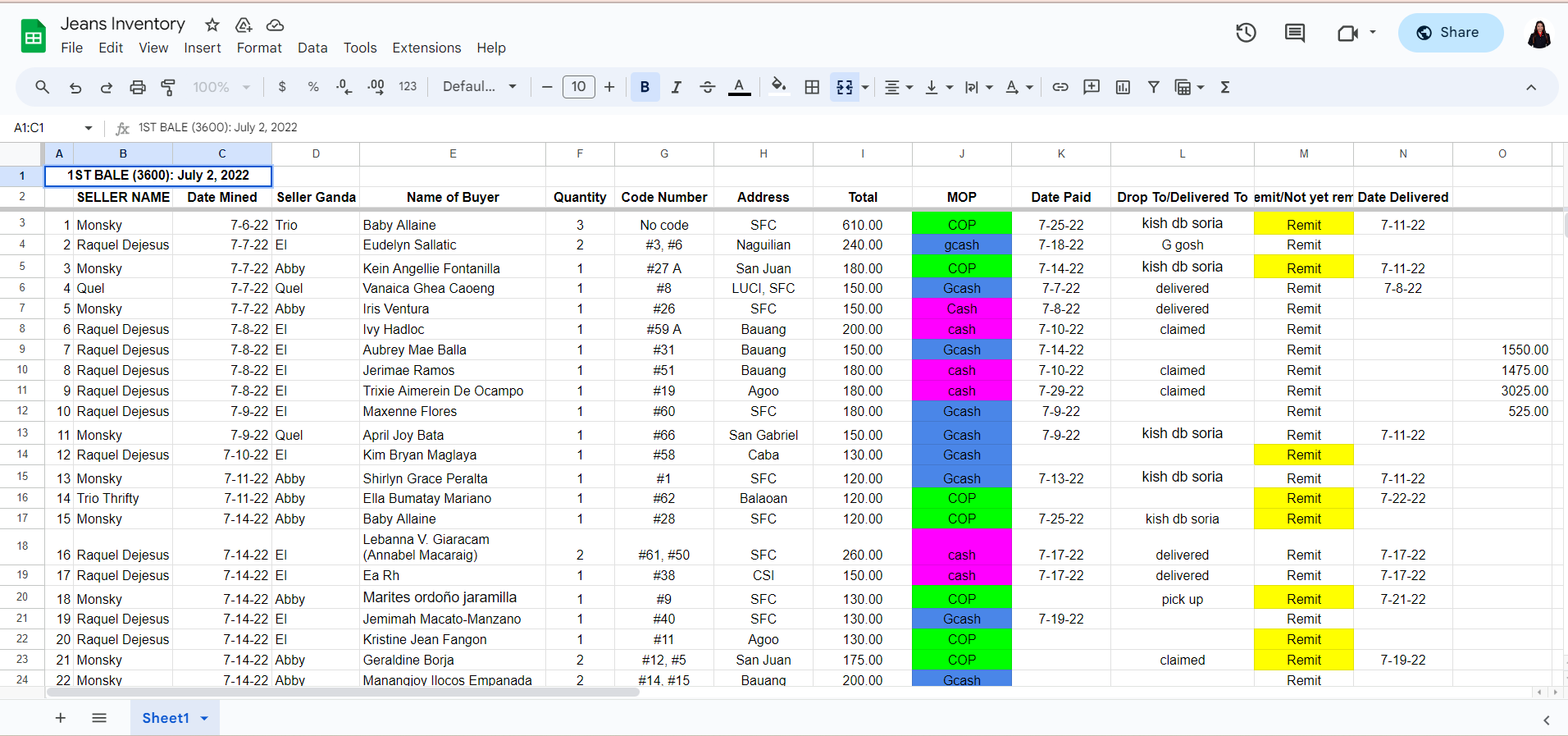Open the font family dropdown

[x=480, y=87]
